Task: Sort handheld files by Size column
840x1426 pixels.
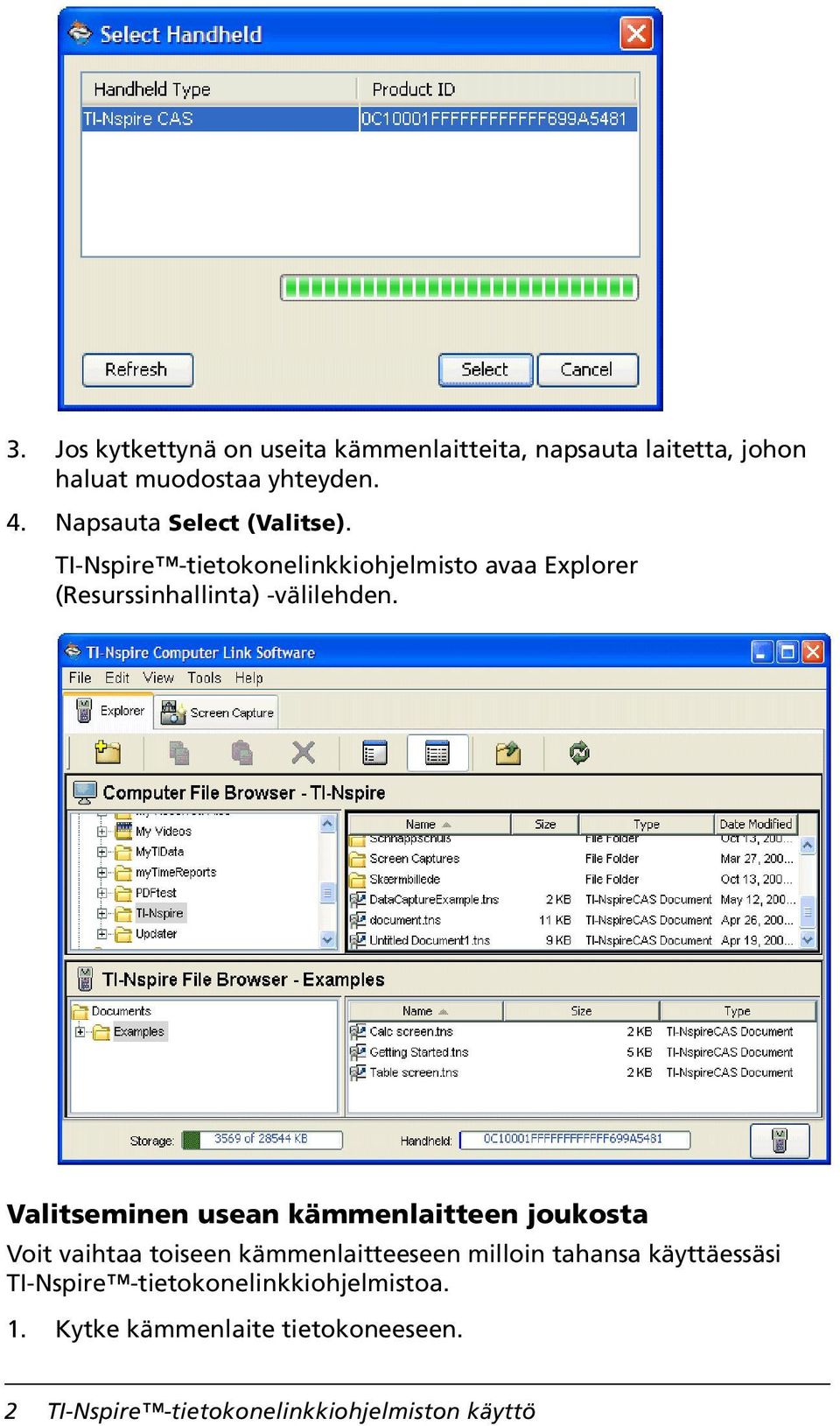Action: coord(581,1011)
